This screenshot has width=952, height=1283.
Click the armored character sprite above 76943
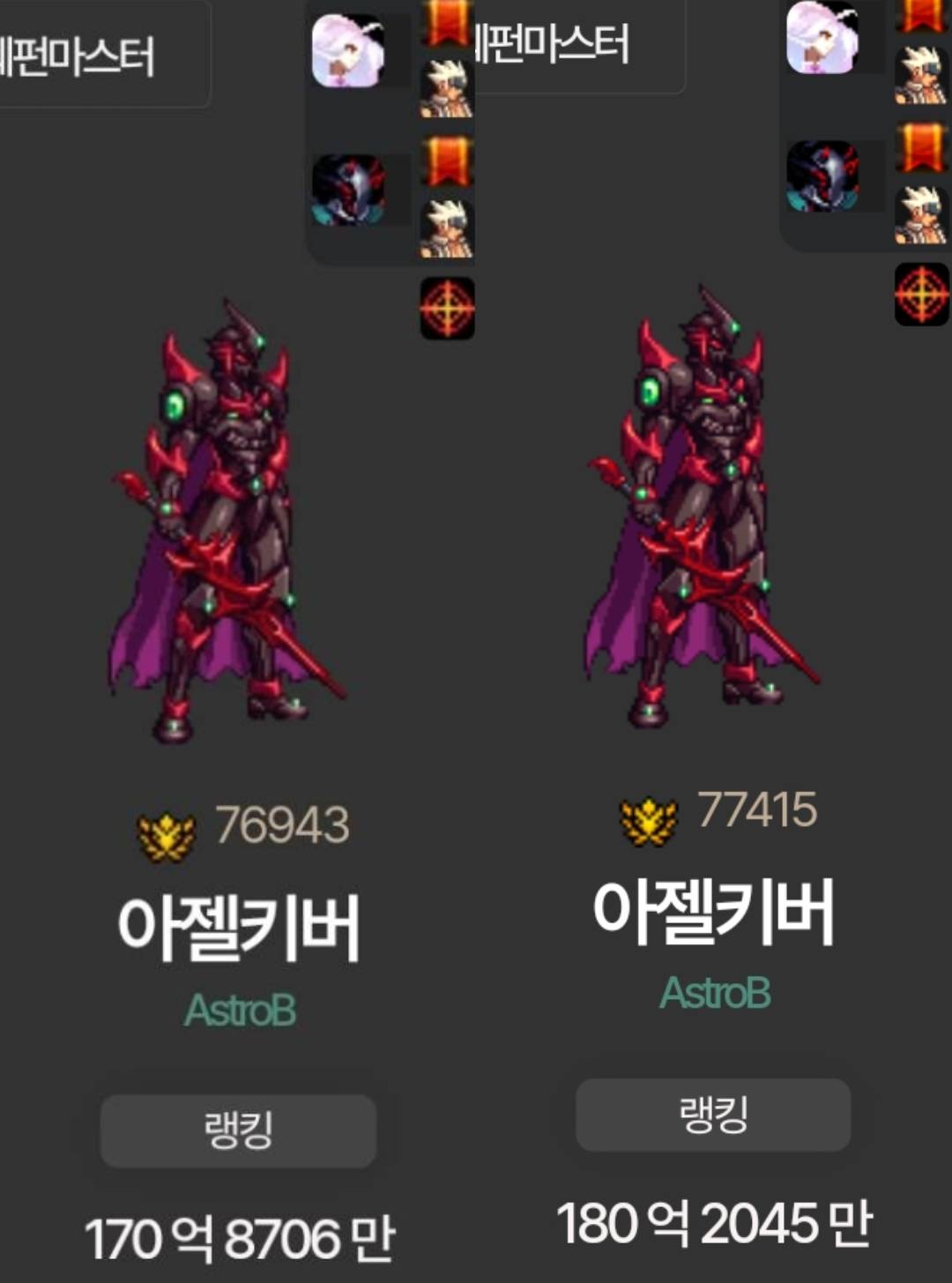(x=227, y=521)
